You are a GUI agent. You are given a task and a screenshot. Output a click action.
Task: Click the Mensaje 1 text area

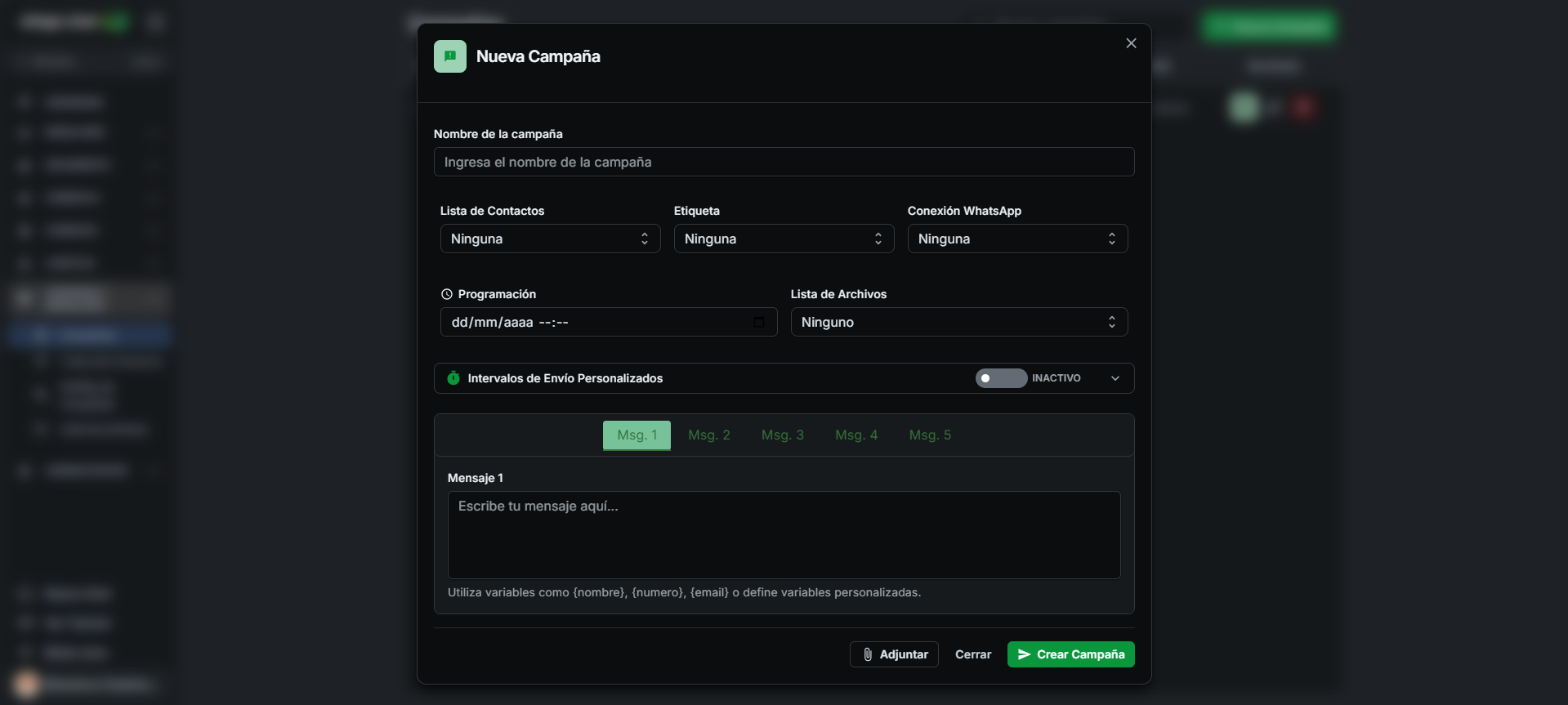pos(784,534)
